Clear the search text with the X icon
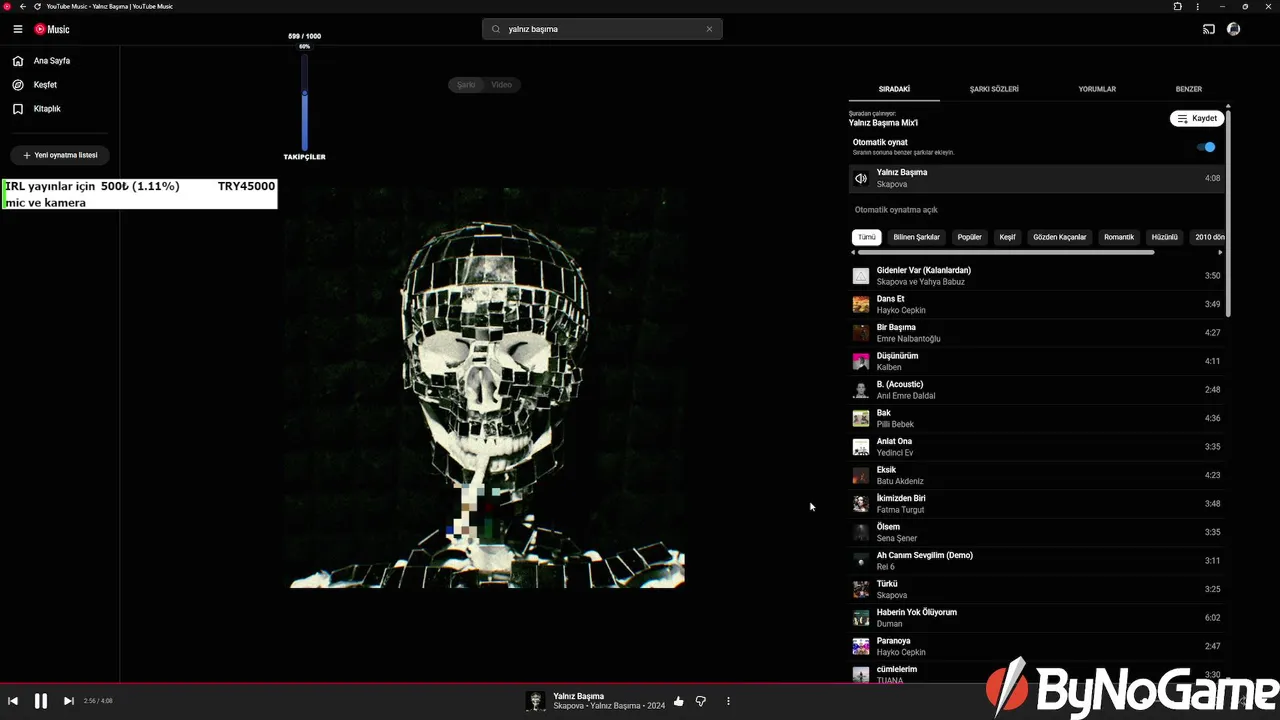 (709, 29)
